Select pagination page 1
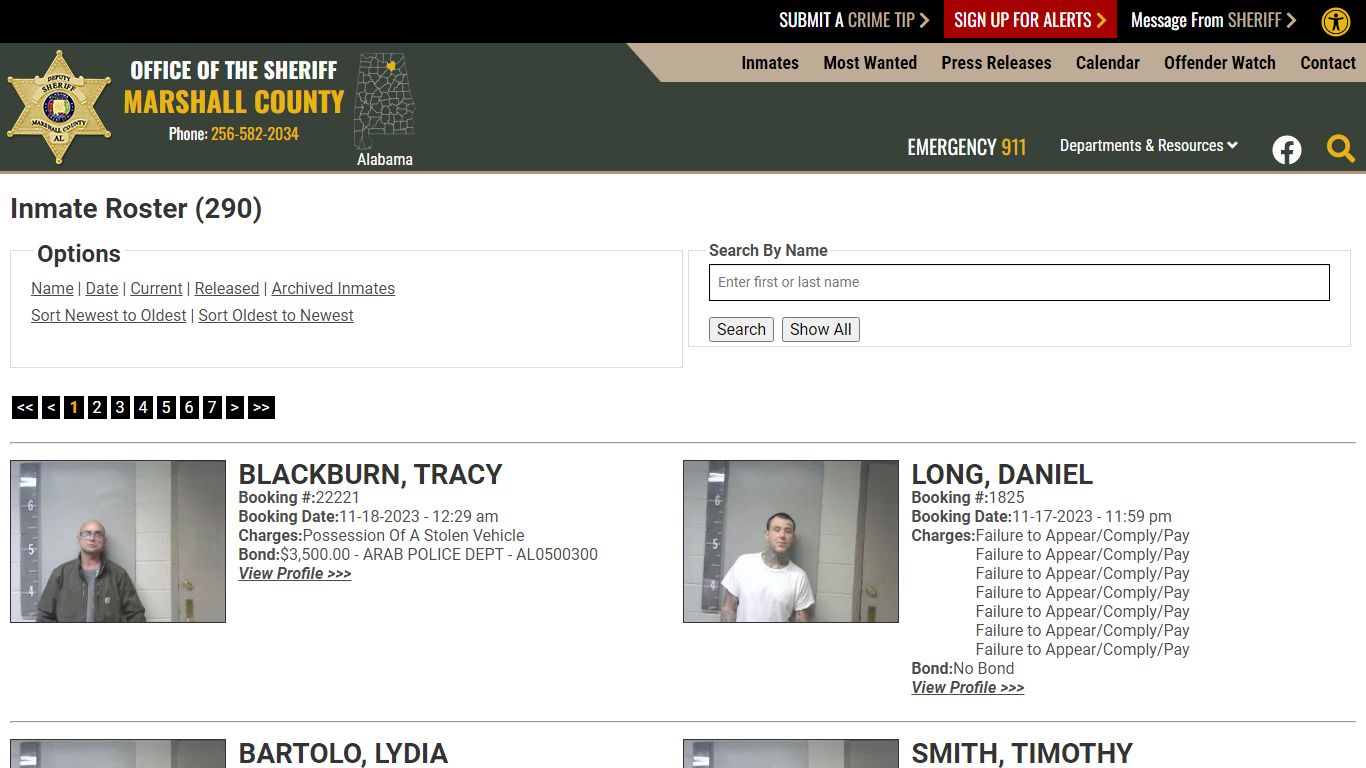1366x768 pixels. (74, 407)
